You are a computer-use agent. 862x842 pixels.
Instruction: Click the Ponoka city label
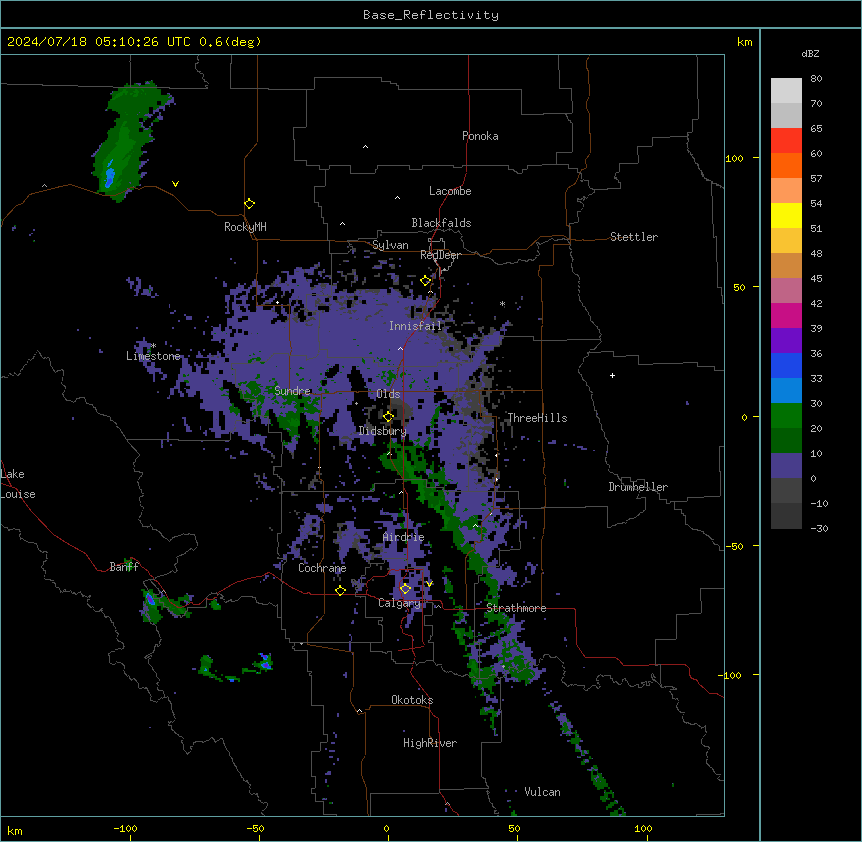click(480, 136)
